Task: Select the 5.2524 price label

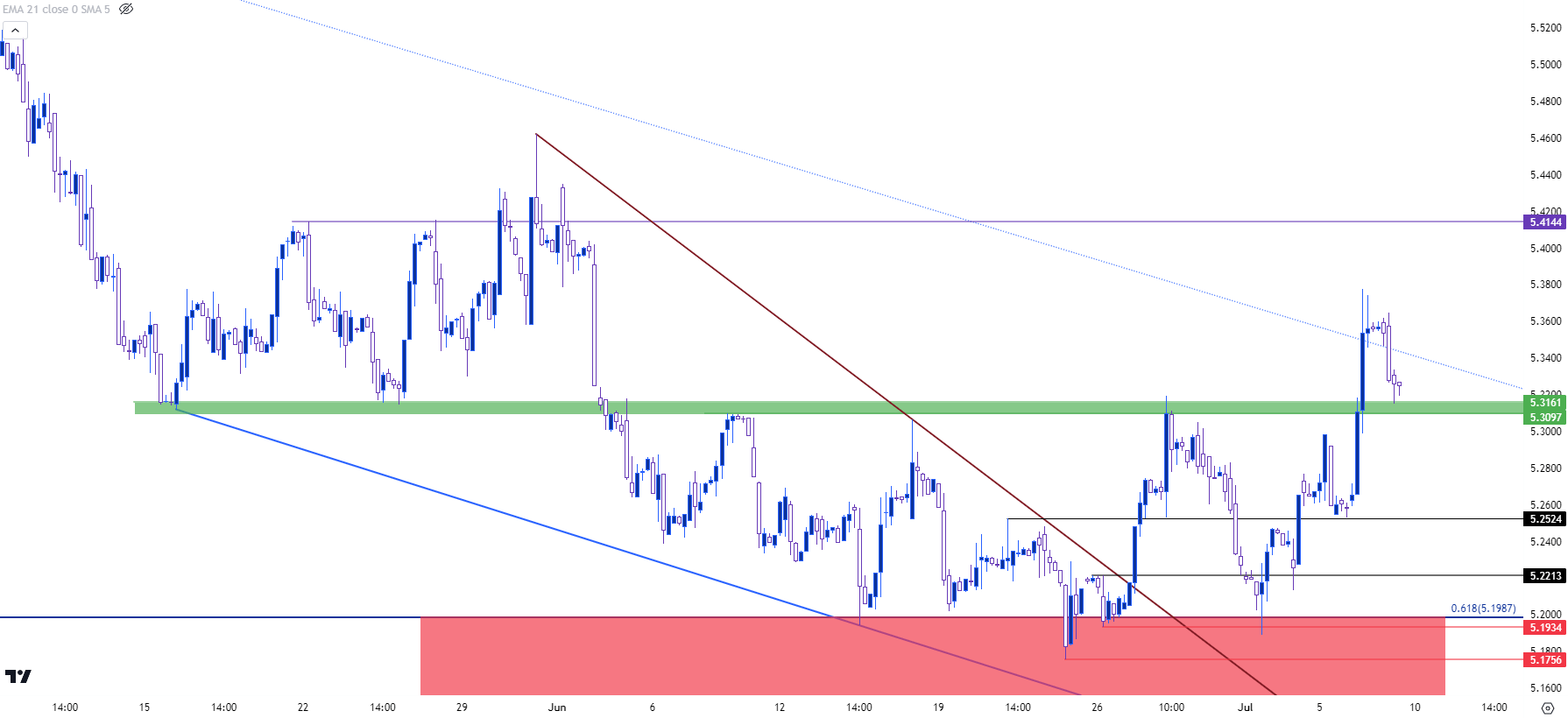Action: point(1545,519)
